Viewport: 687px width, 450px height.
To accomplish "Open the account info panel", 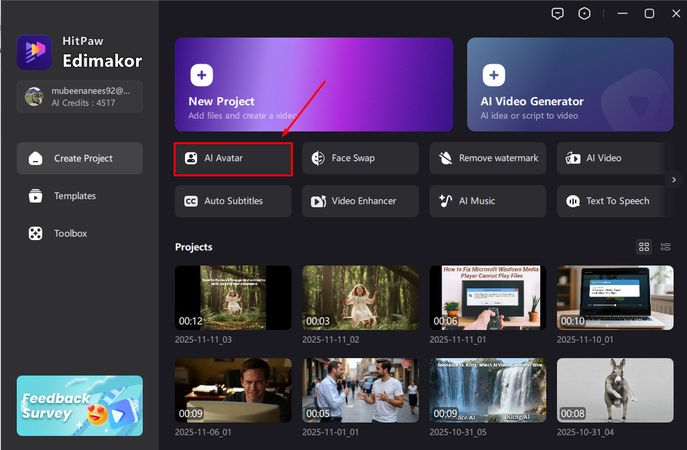I will tap(79, 96).
